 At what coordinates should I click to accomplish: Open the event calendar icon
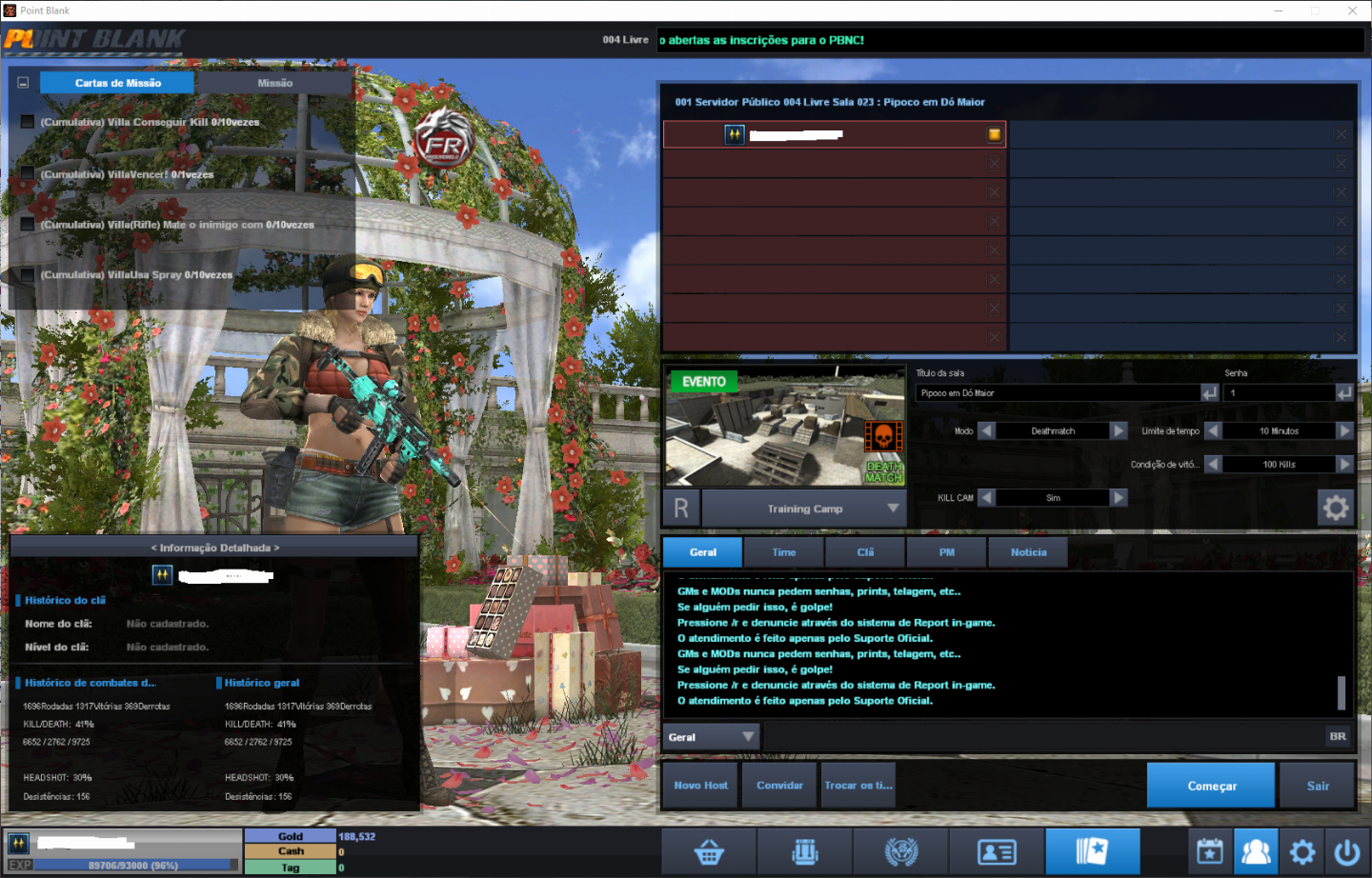1210,851
